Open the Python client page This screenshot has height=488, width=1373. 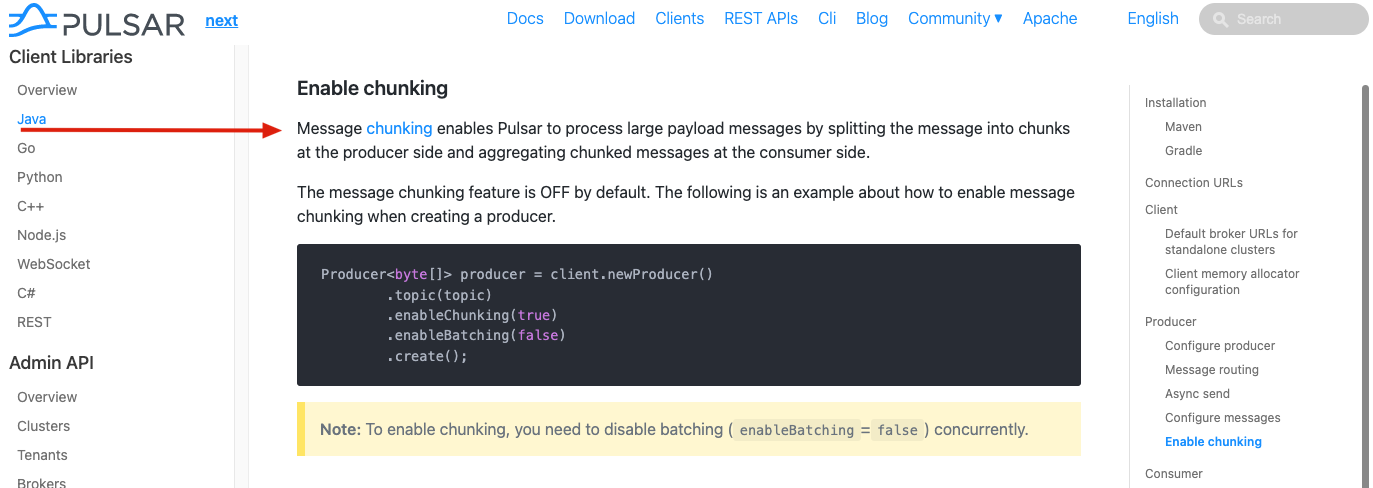click(40, 177)
